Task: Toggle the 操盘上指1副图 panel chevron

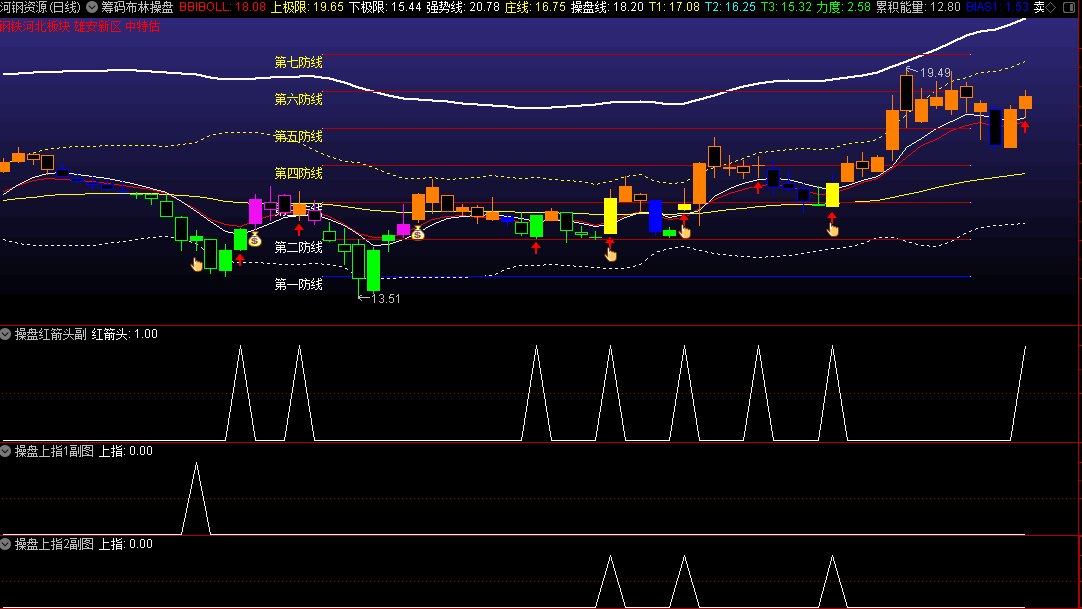Action: coord(6,451)
